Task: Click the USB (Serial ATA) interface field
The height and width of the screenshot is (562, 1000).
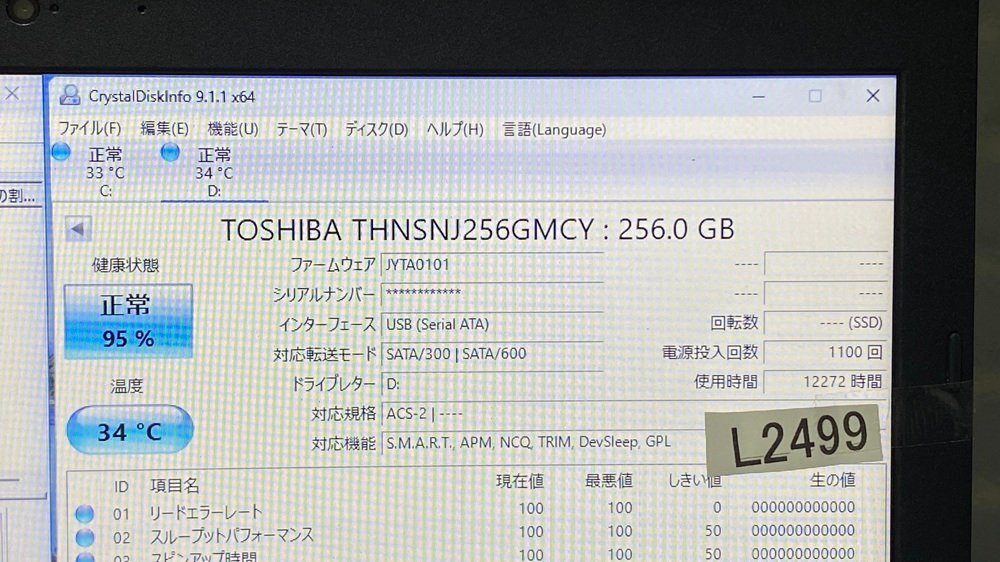Action: (492, 324)
